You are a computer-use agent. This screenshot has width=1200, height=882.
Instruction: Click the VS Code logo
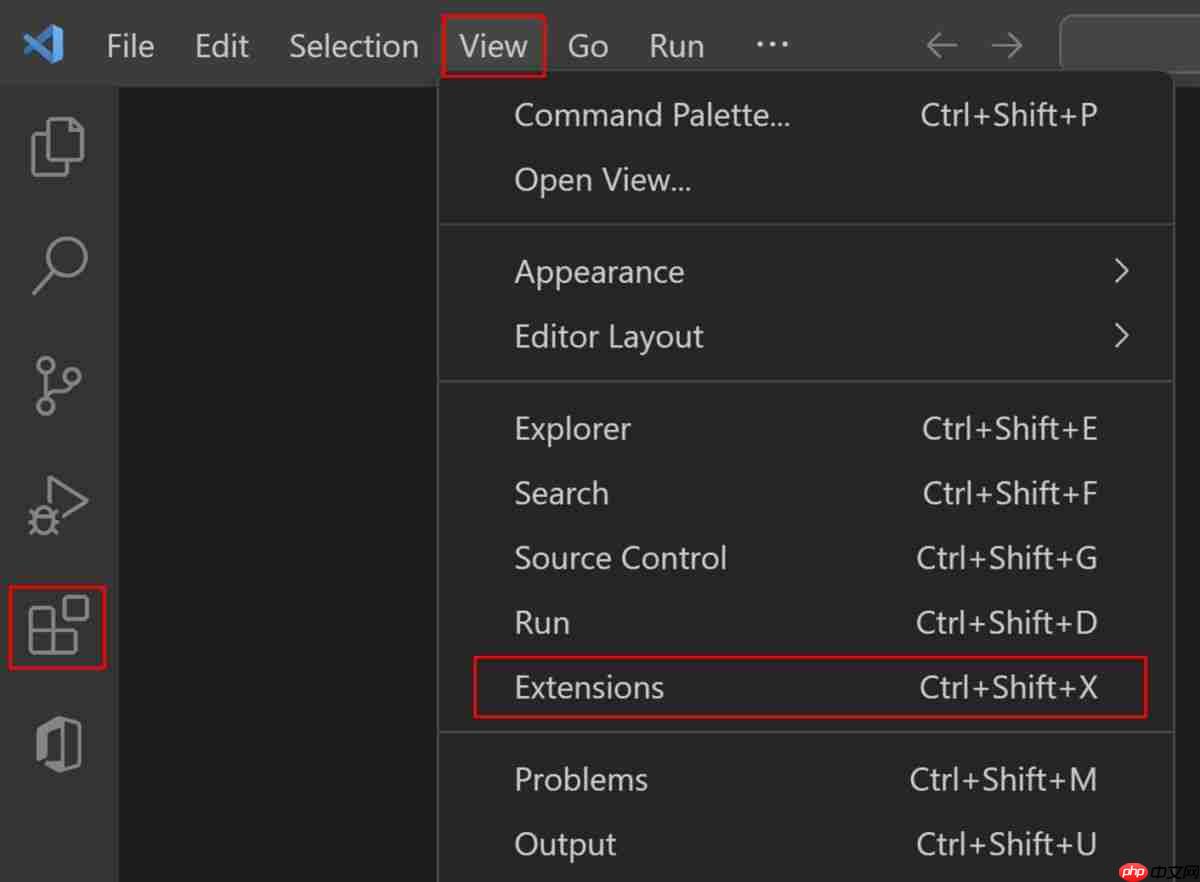click(42, 44)
